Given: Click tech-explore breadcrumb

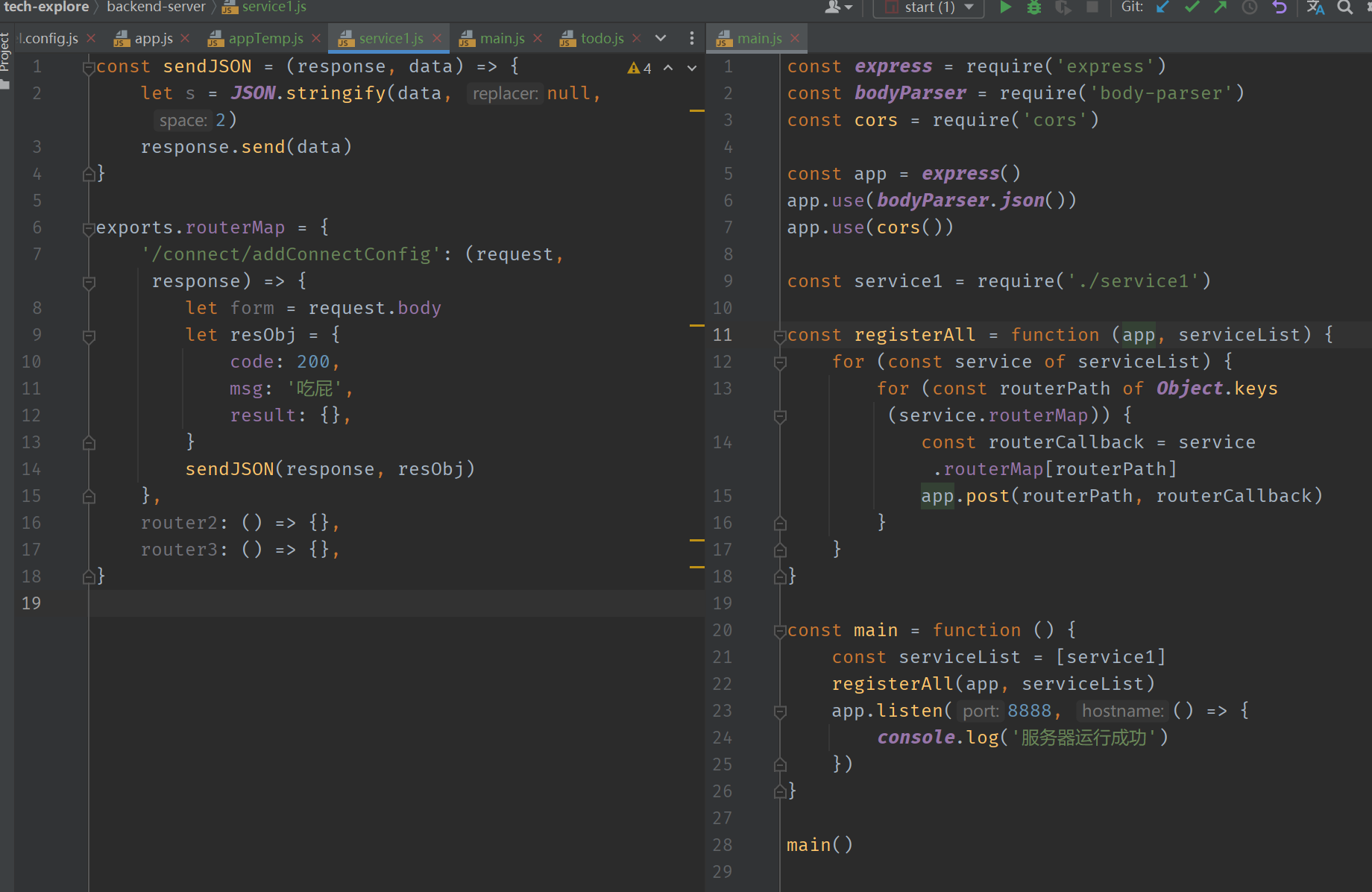Looking at the screenshot, I should pyautogui.click(x=46, y=7).
